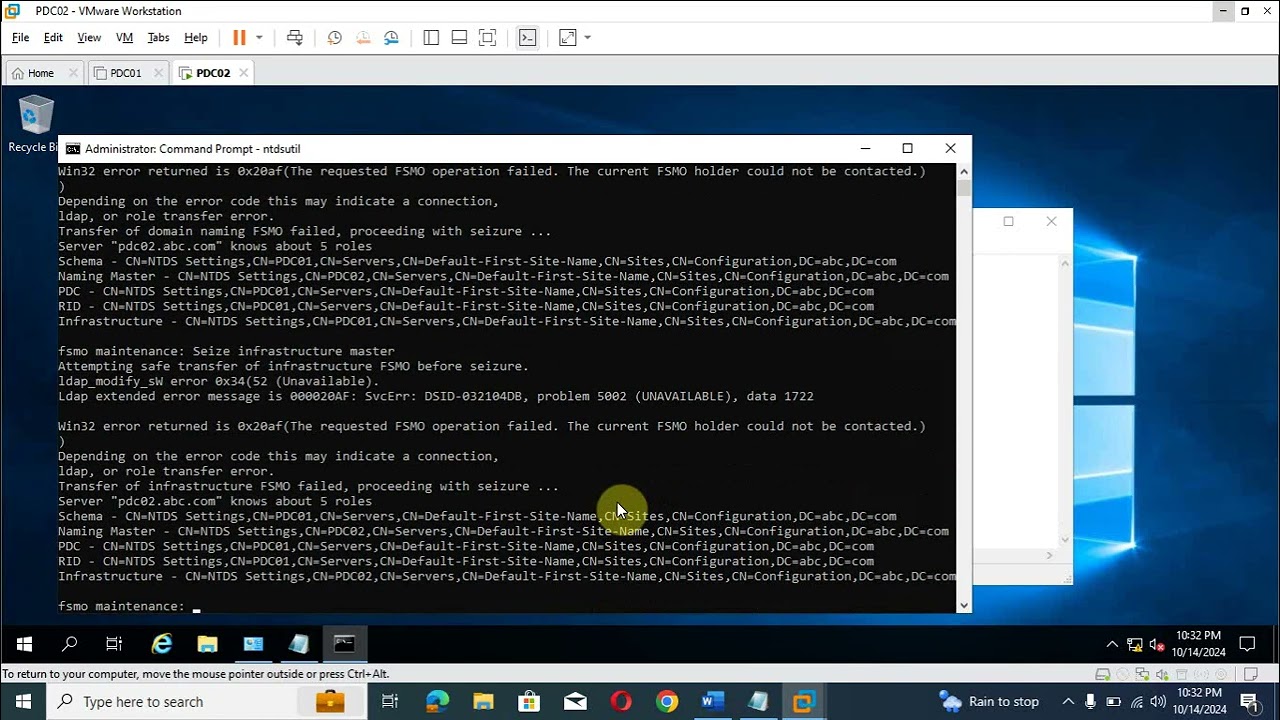Close the PDC01 tab
The height and width of the screenshot is (720, 1280).
coord(158,73)
